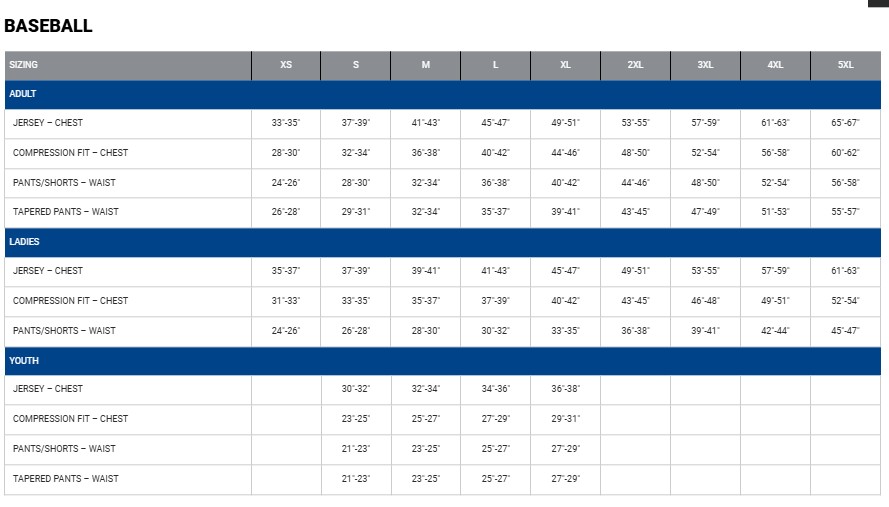
Task: Select Ladies jersey chest 2XL value 49"-51"
Action: click(x=635, y=271)
